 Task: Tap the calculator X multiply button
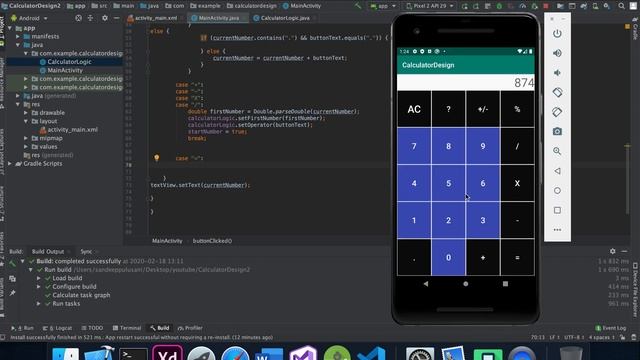click(x=517, y=183)
